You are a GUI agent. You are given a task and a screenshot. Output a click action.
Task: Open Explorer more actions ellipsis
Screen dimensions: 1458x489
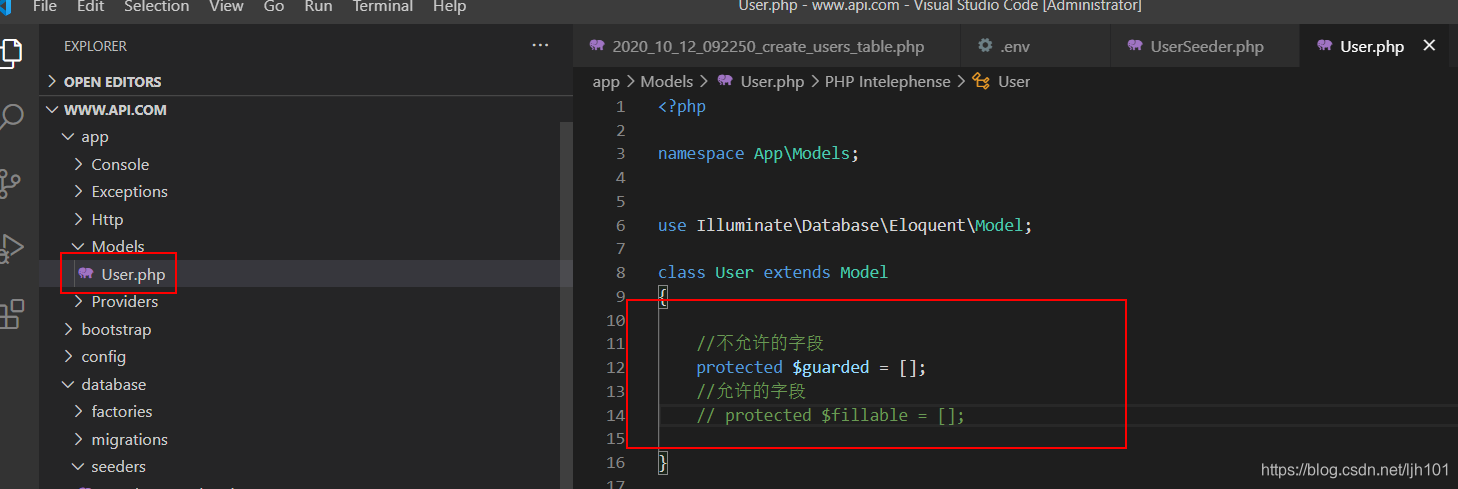pos(540,46)
